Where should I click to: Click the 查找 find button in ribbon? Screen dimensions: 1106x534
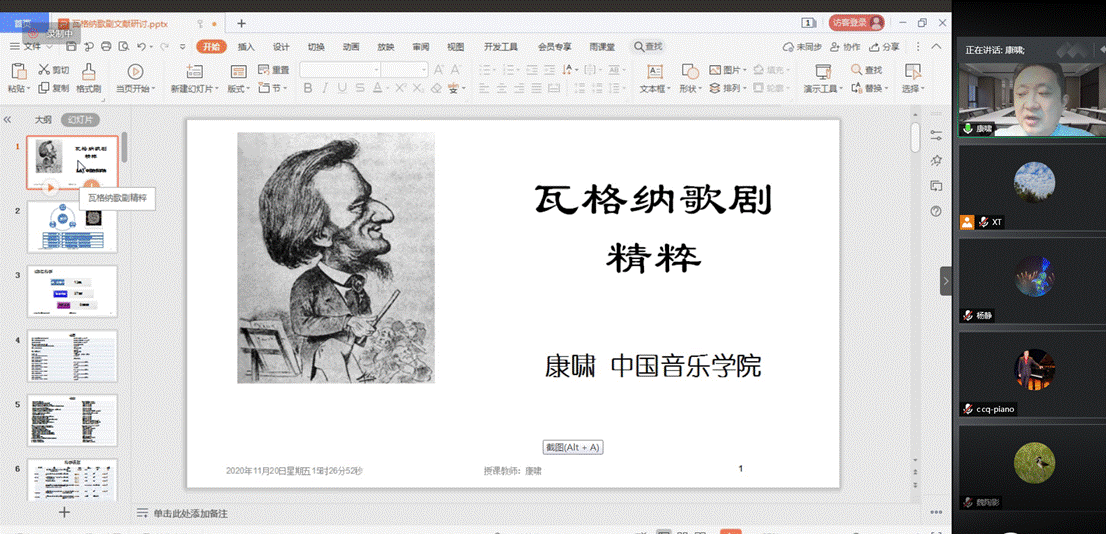[867, 70]
